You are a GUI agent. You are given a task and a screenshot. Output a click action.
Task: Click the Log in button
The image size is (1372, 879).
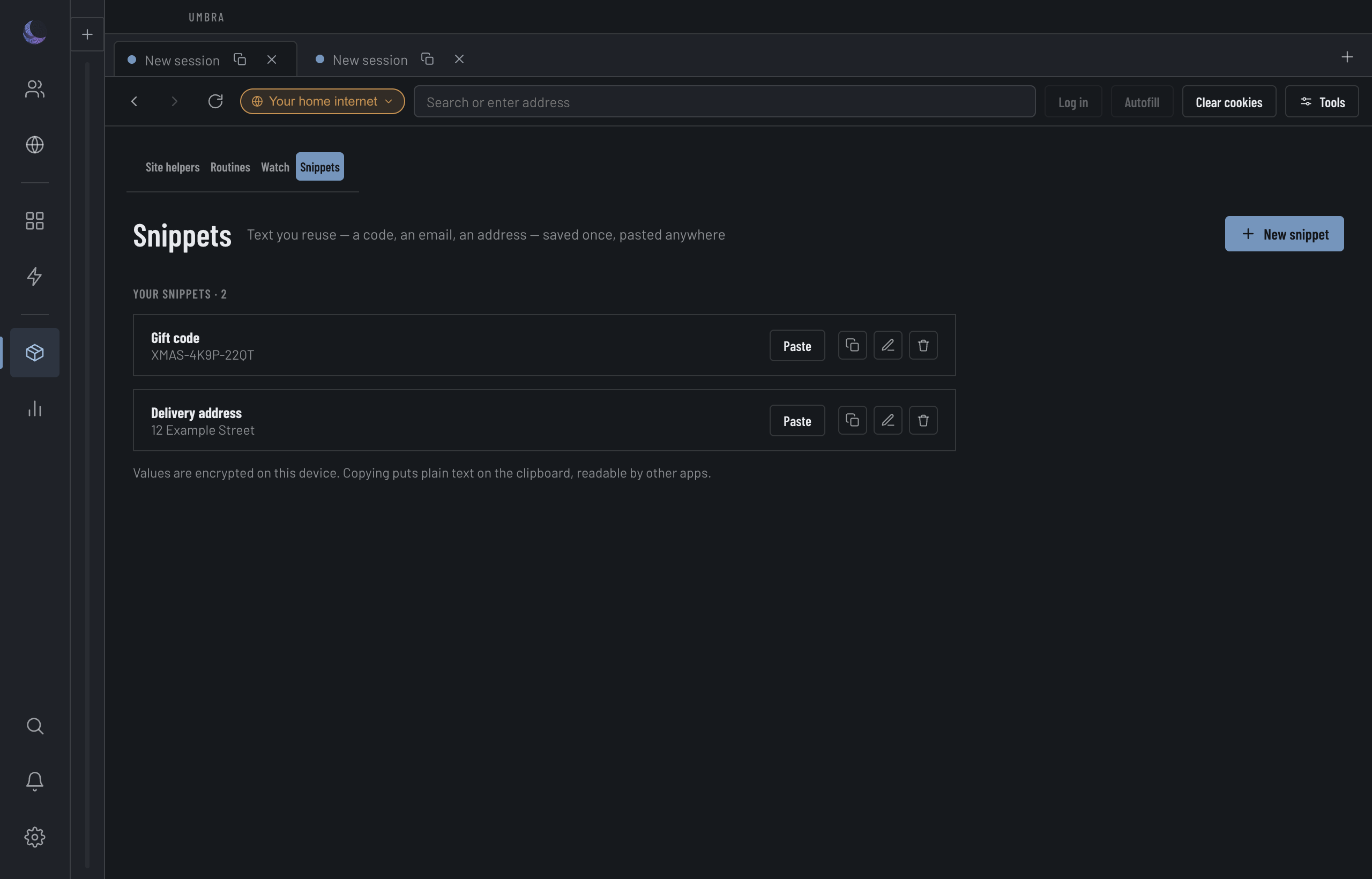click(x=1073, y=102)
